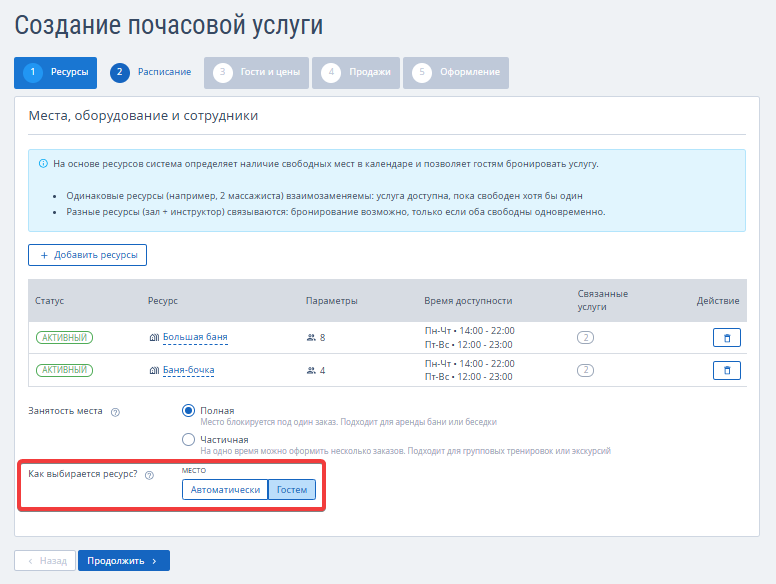Image resolution: width=776 pixels, height=584 pixels.
Task: Click guests icon with capacity 8
Action: pyautogui.click(x=311, y=338)
